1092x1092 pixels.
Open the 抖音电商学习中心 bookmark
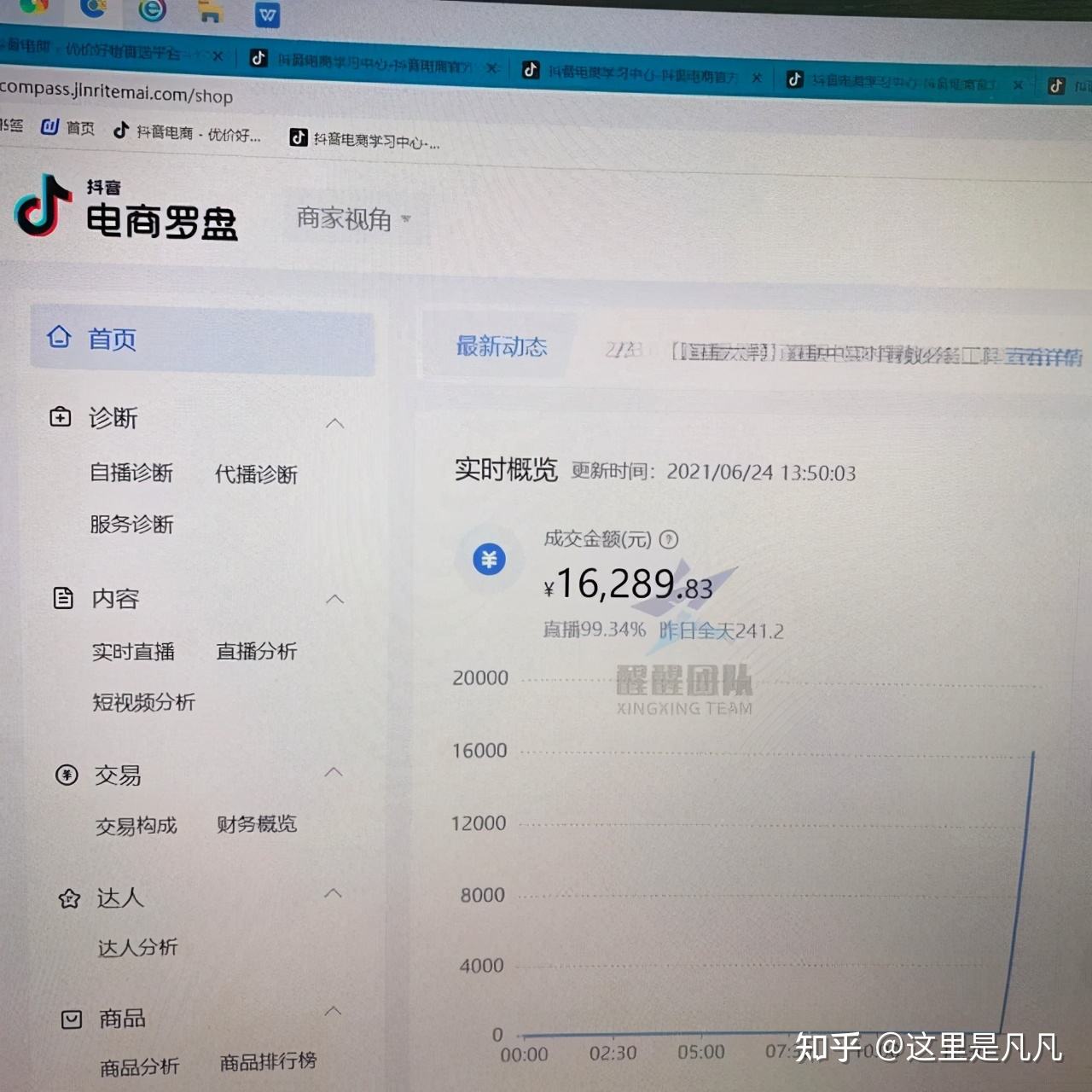365,139
